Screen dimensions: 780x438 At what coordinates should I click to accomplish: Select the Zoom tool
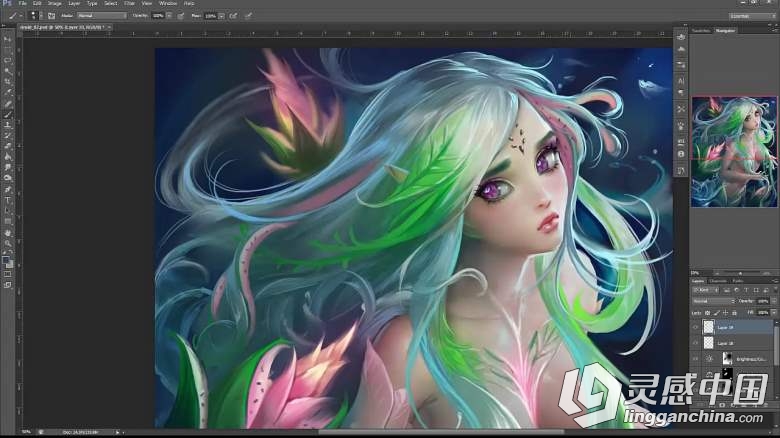point(7,243)
